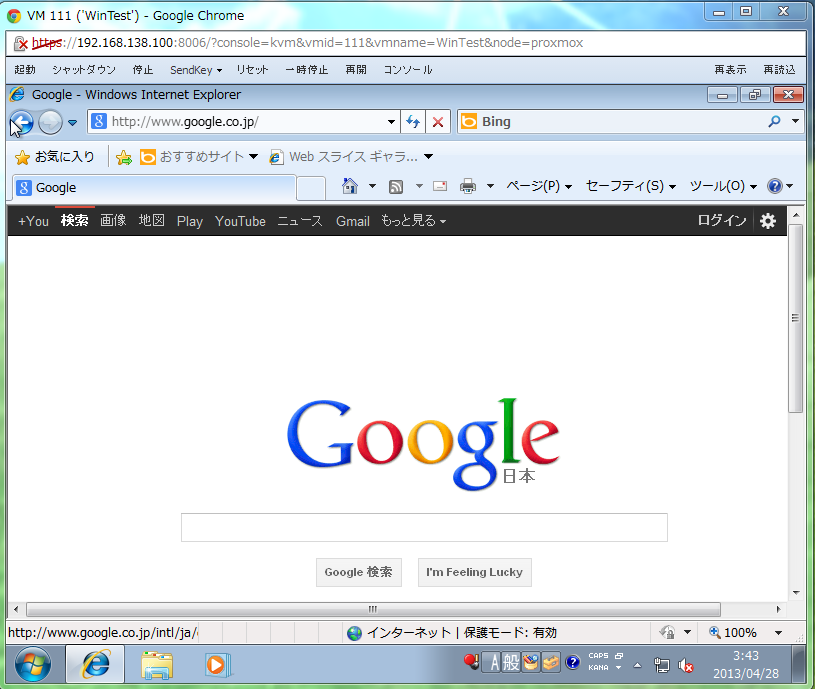Open the セーフティ(S) menu
815x689 pixels.
click(630, 186)
